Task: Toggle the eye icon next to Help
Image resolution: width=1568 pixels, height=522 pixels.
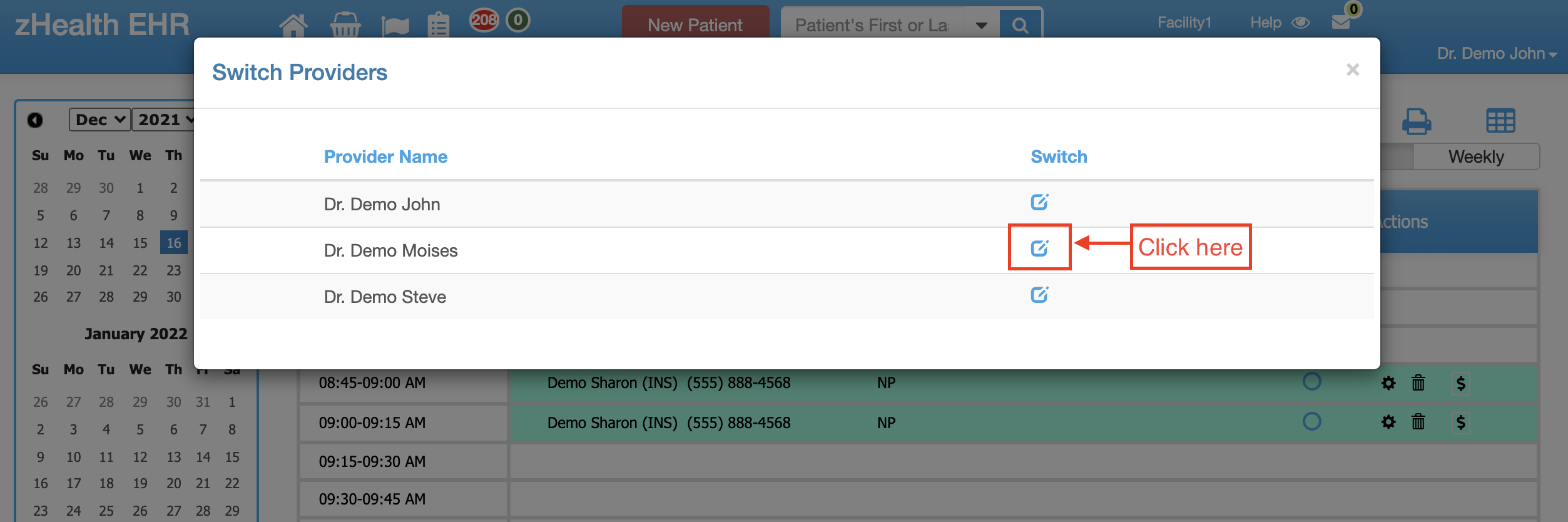Action: coord(1301,23)
